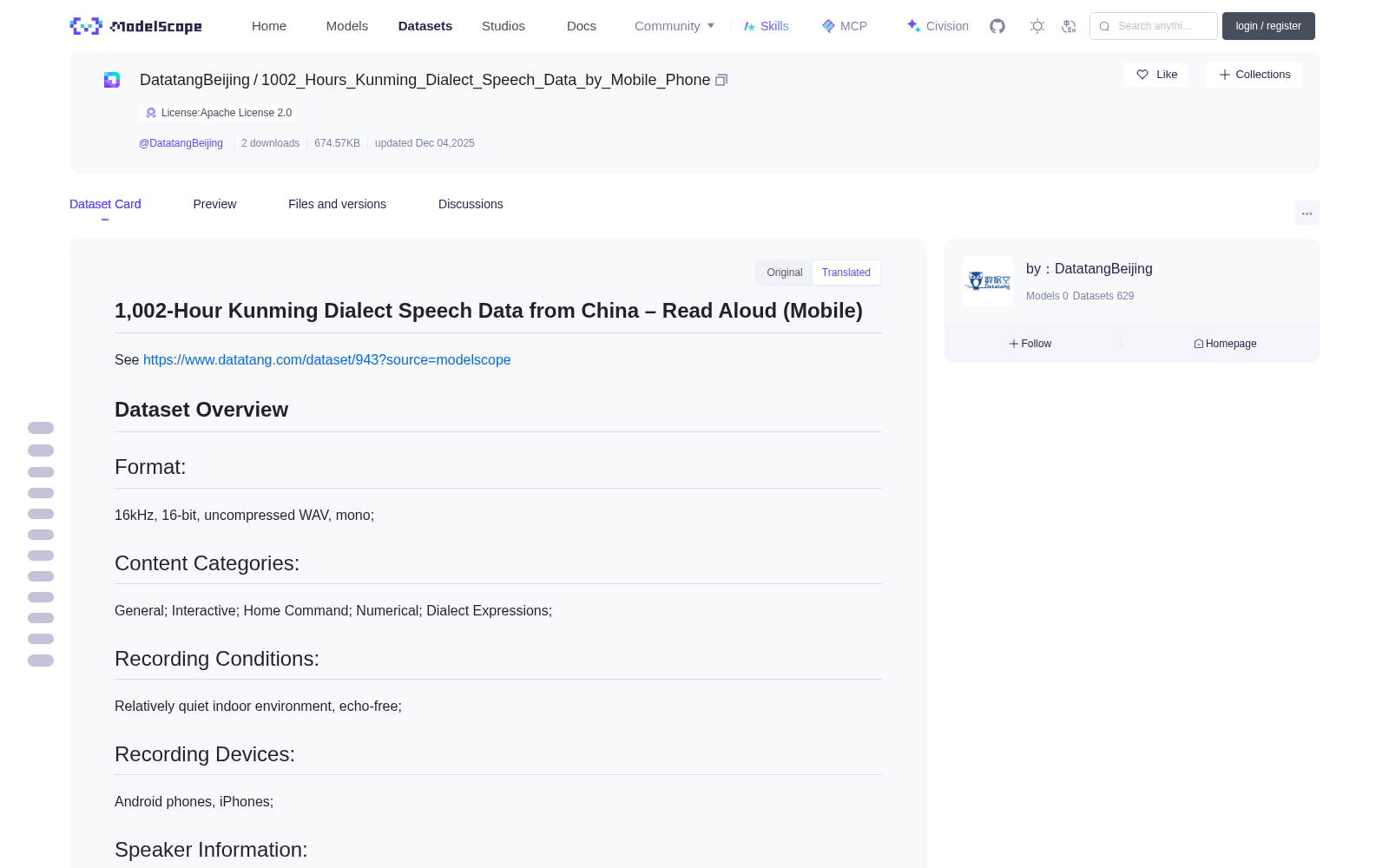The height and width of the screenshot is (868, 1389).
Task: Click the search magnifier icon
Action: pyautogui.click(x=1104, y=26)
